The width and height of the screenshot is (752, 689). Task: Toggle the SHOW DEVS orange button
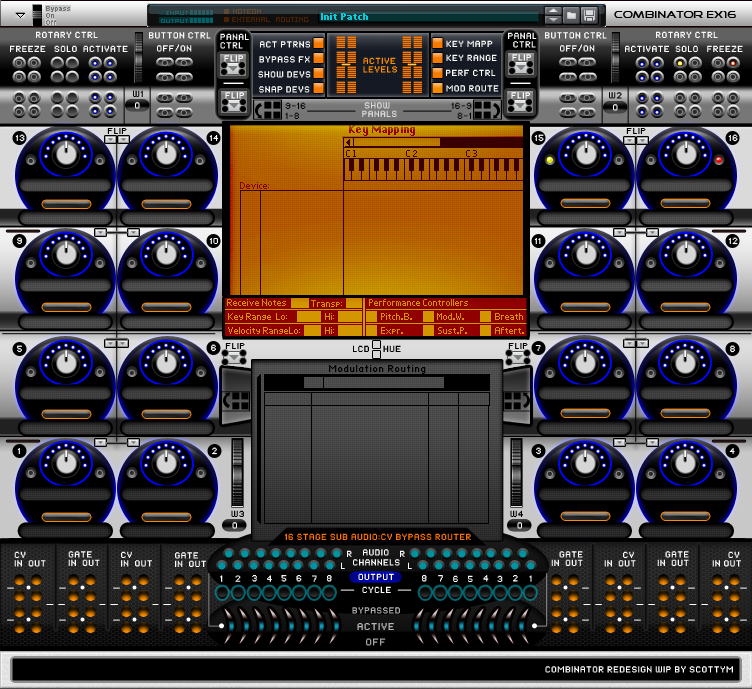pos(318,73)
